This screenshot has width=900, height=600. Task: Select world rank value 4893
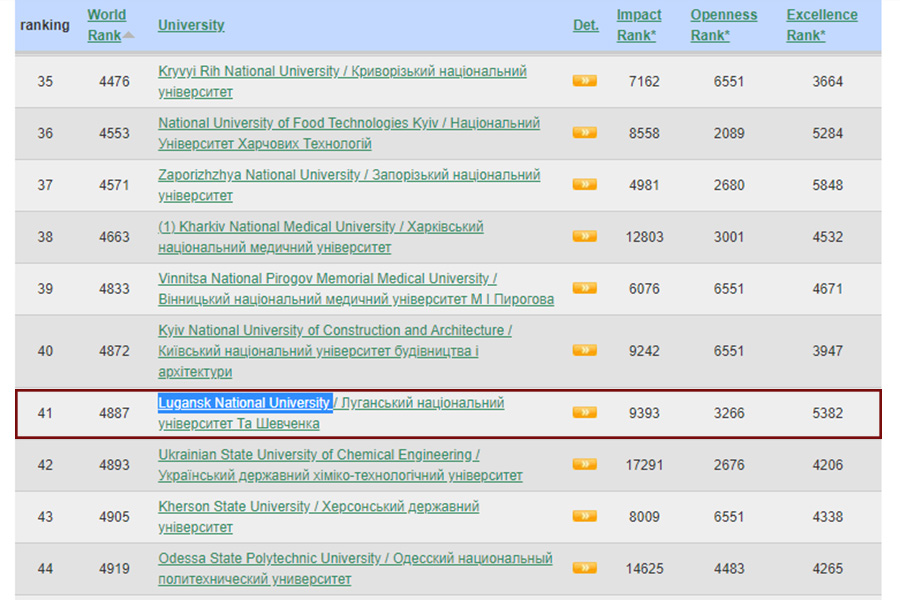[114, 464]
